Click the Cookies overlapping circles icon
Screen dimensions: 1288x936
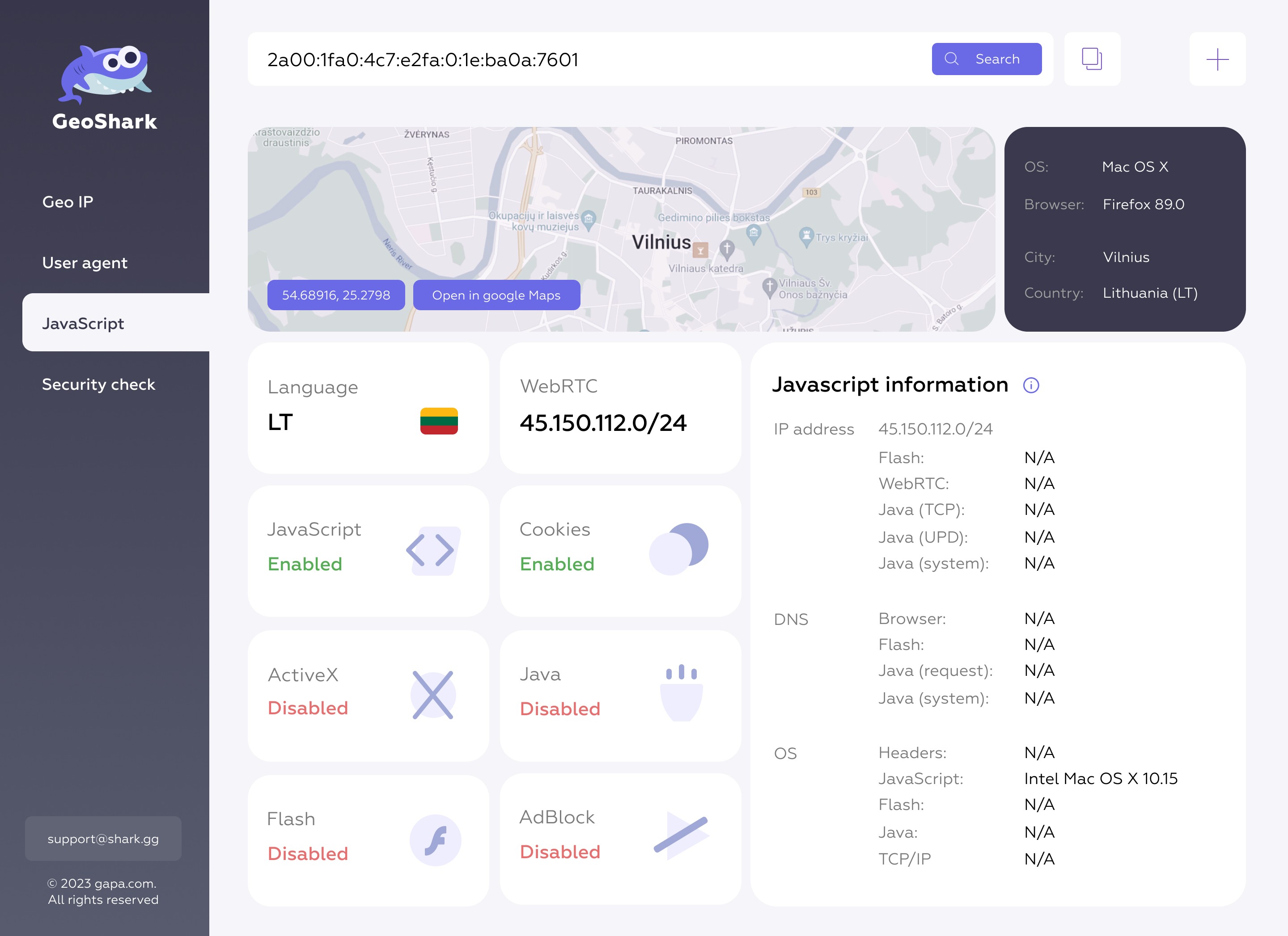678,548
